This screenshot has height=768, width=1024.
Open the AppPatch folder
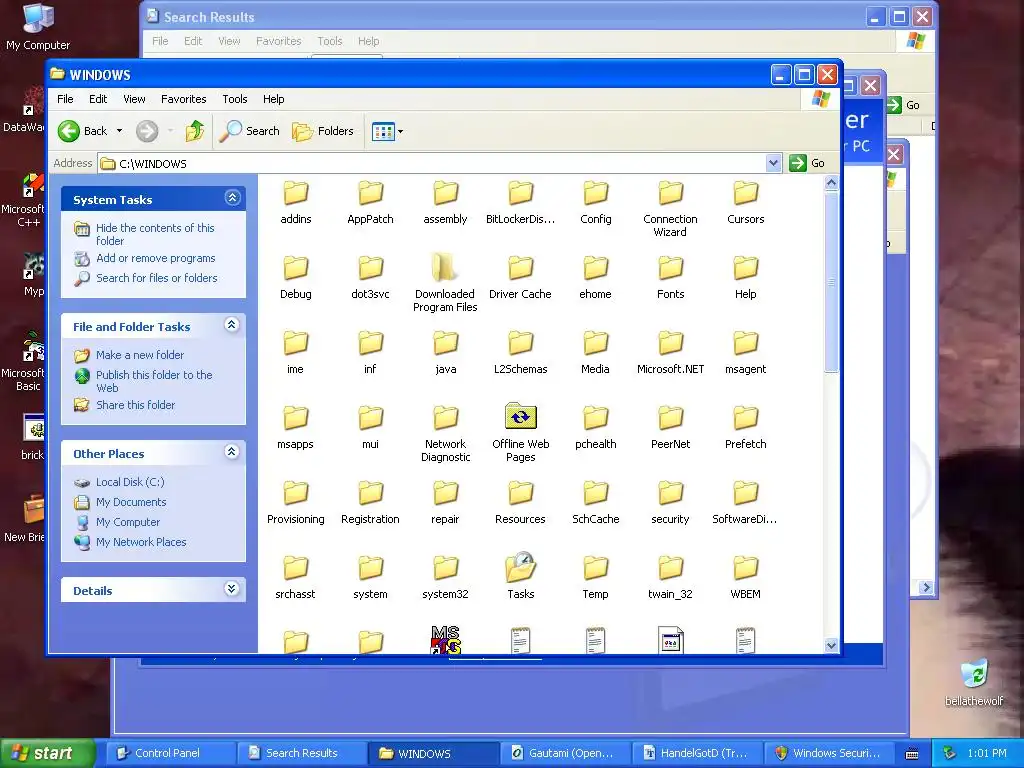pyautogui.click(x=370, y=203)
